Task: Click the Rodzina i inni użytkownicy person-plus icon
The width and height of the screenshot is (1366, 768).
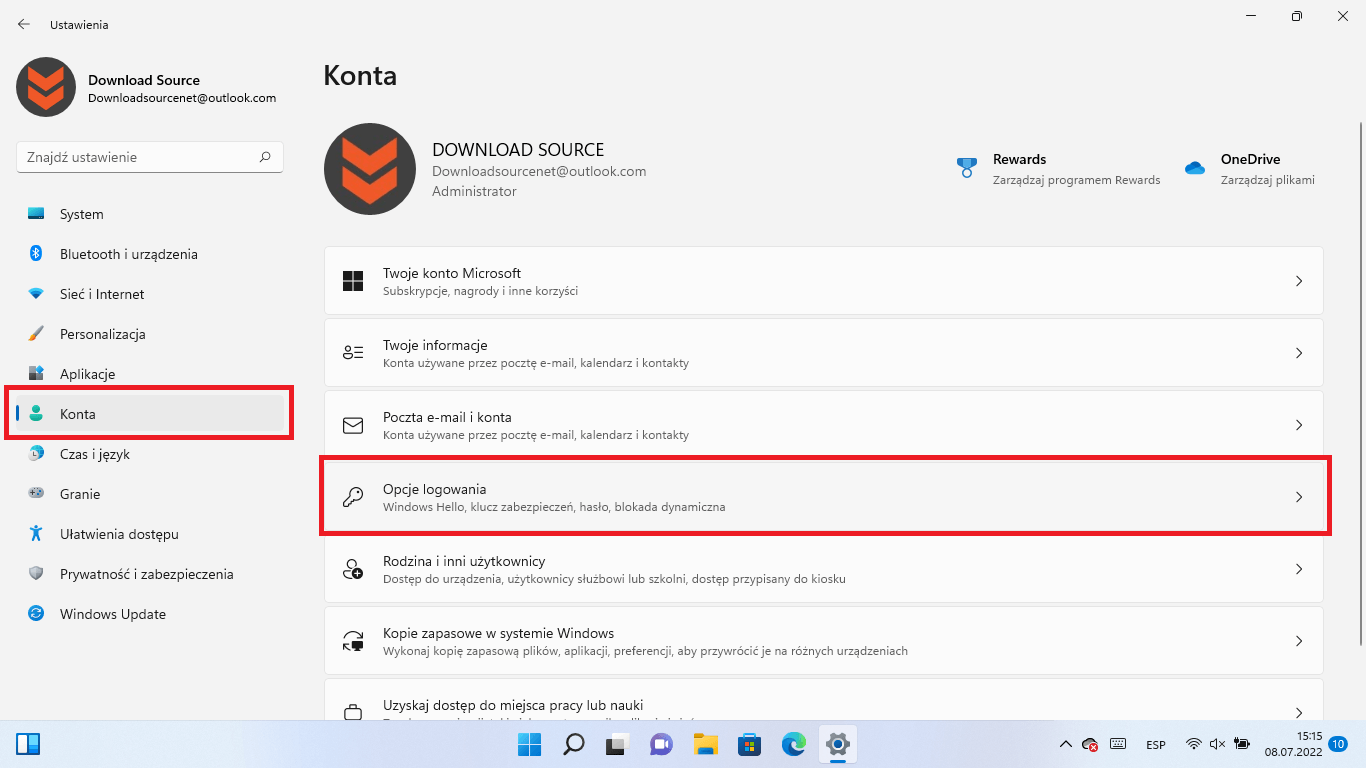Action: tap(353, 569)
